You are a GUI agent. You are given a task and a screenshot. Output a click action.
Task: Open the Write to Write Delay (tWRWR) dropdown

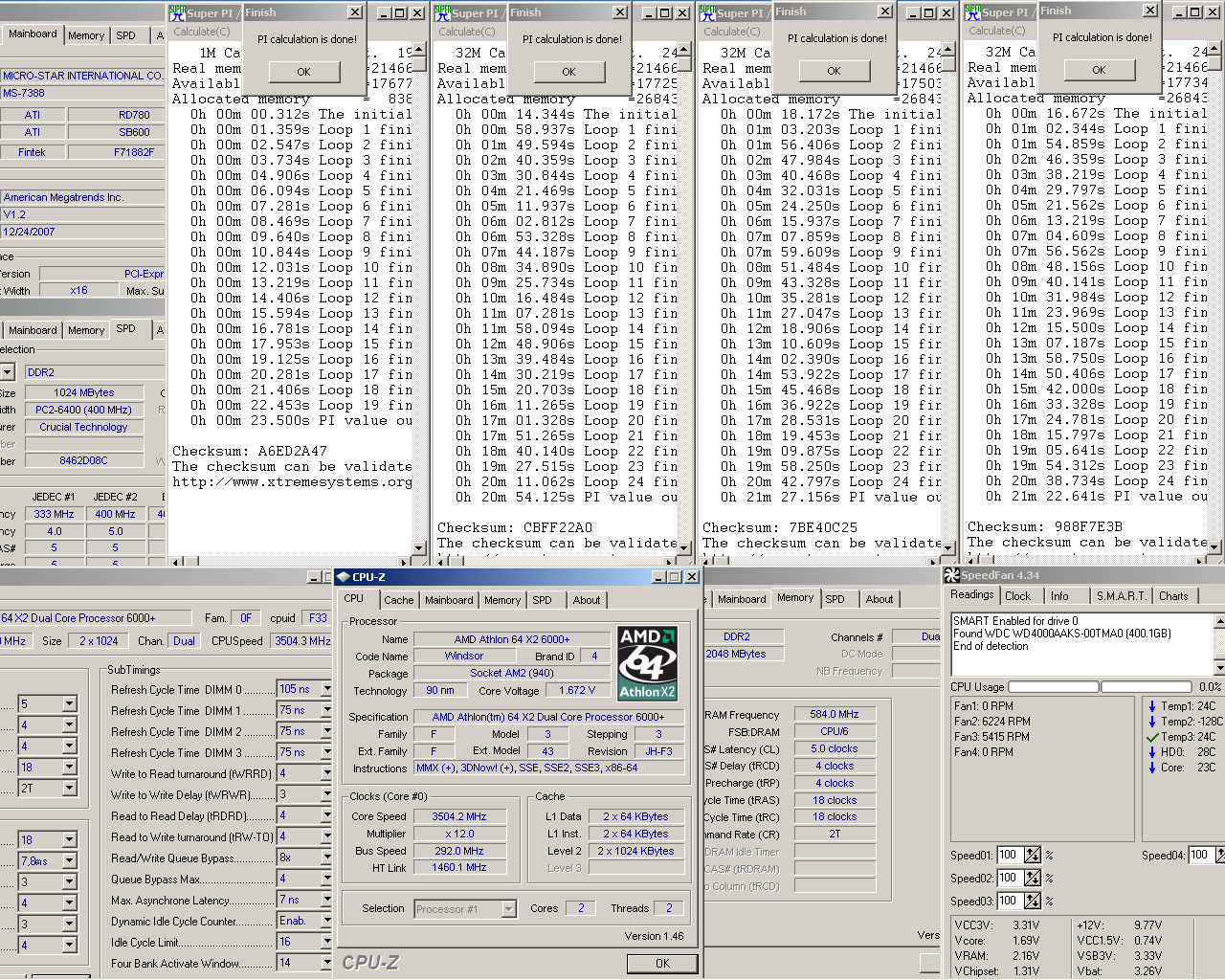coord(326,794)
